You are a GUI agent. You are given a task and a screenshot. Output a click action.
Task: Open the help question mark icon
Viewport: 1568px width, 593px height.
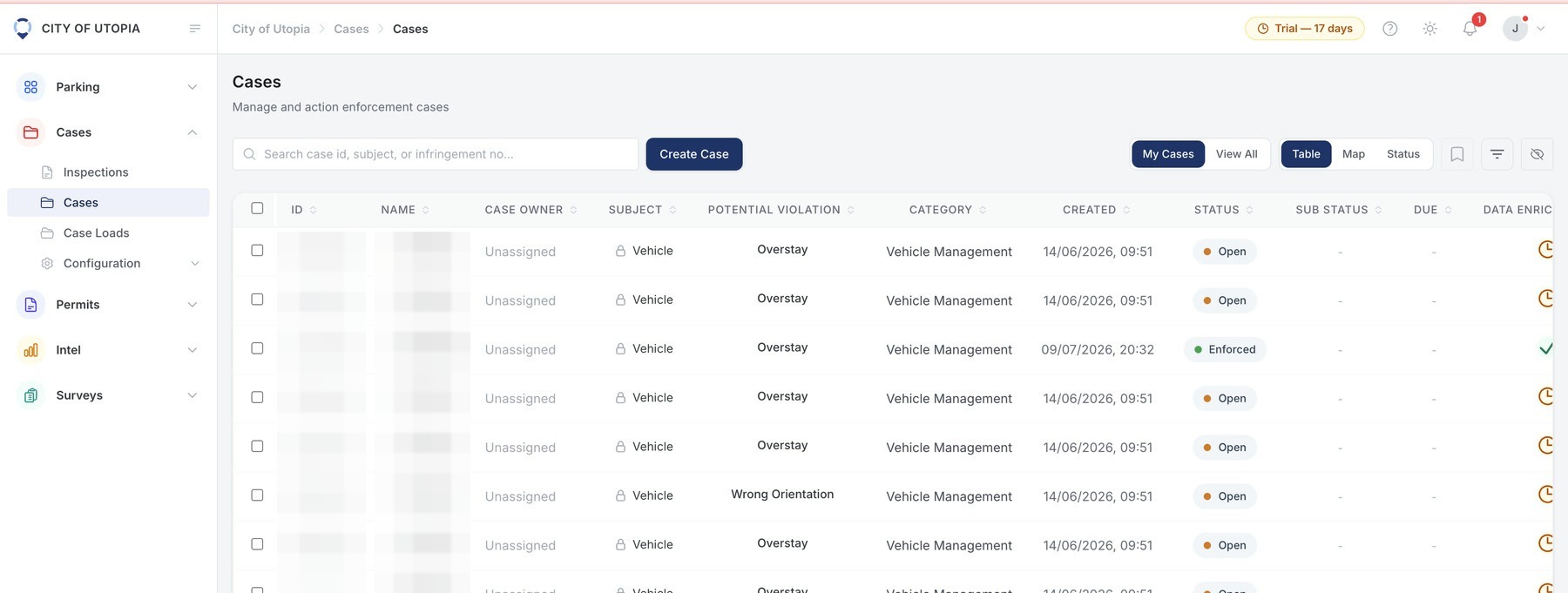(1390, 29)
